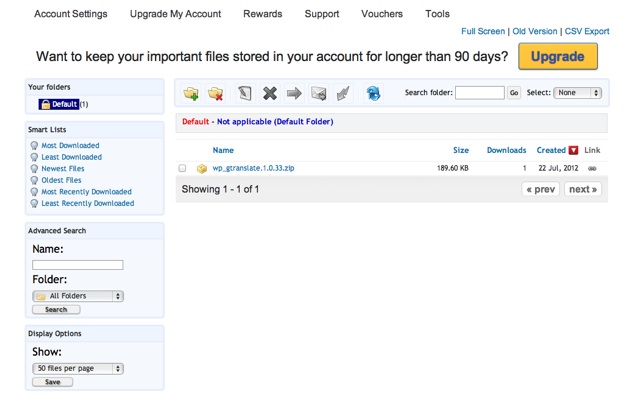Image resolution: width=640 pixels, height=396 pixels.
Task: Open Upgrade My Account menu
Action: coord(176,14)
